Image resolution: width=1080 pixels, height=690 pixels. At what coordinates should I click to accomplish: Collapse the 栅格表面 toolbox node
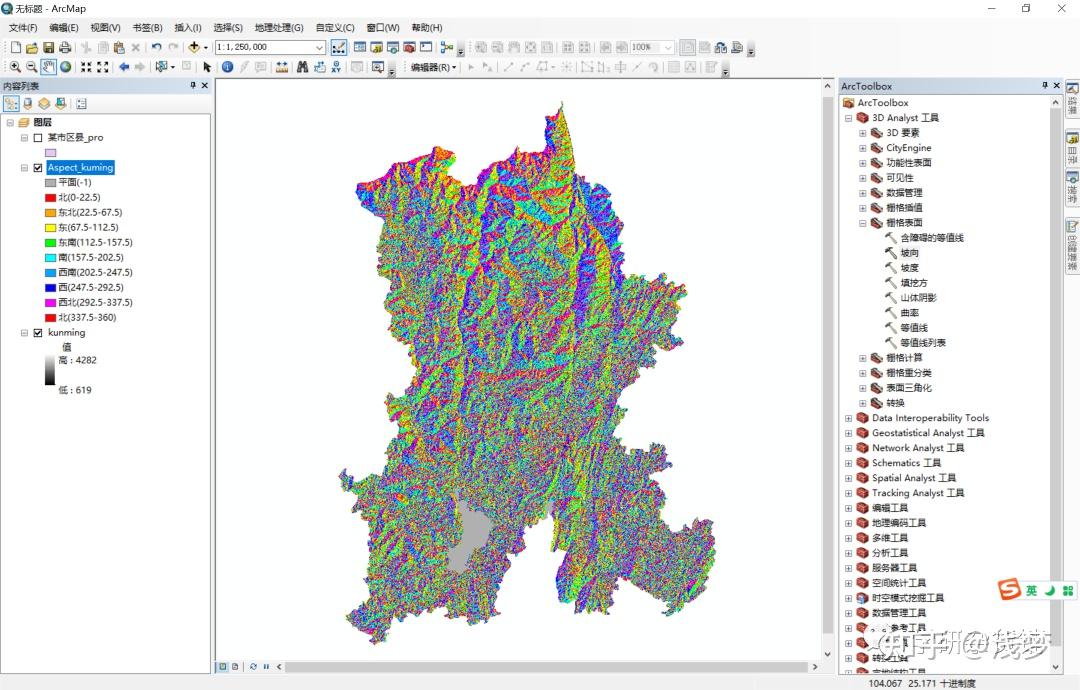(x=862, y=222)
